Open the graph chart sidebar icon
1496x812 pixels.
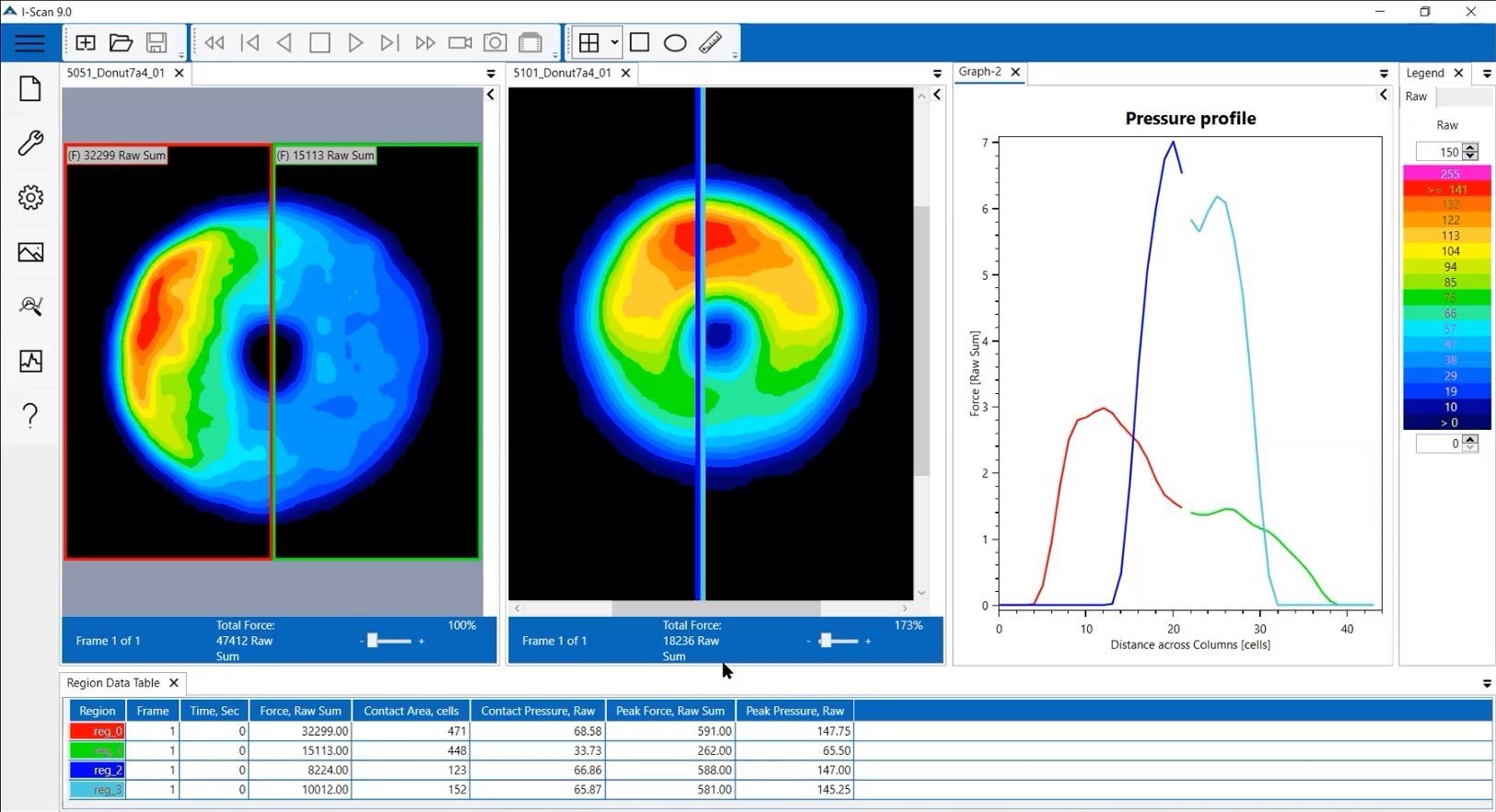pyautogui.click(x=30, y=361)
